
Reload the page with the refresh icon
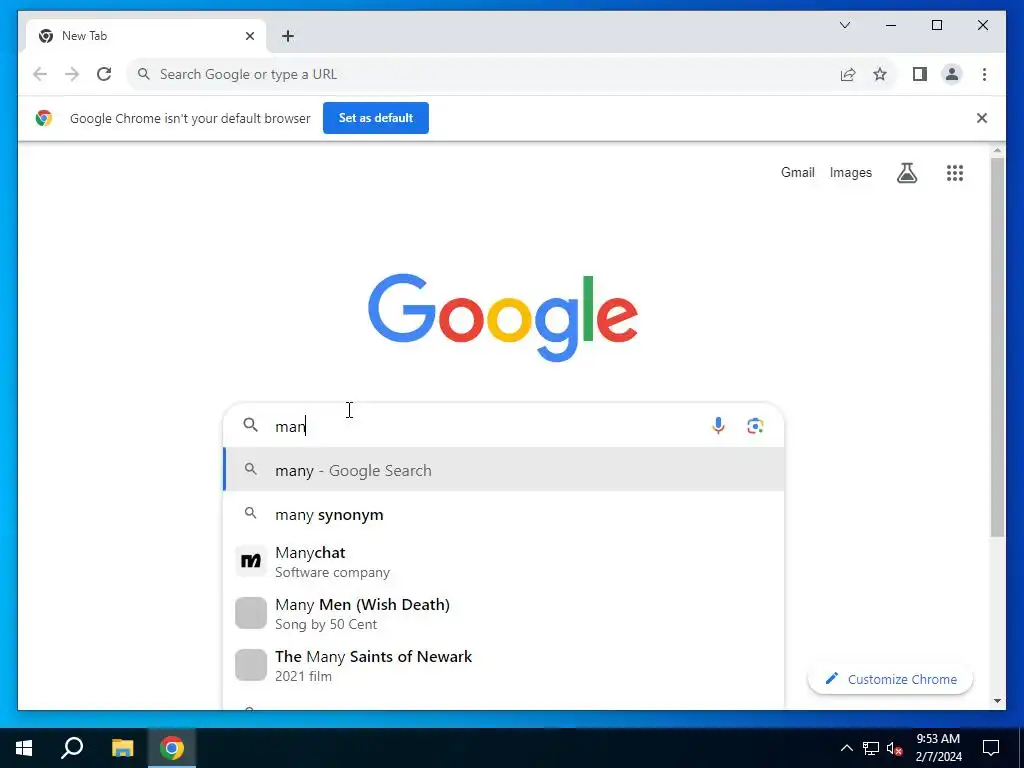(104, 74)
